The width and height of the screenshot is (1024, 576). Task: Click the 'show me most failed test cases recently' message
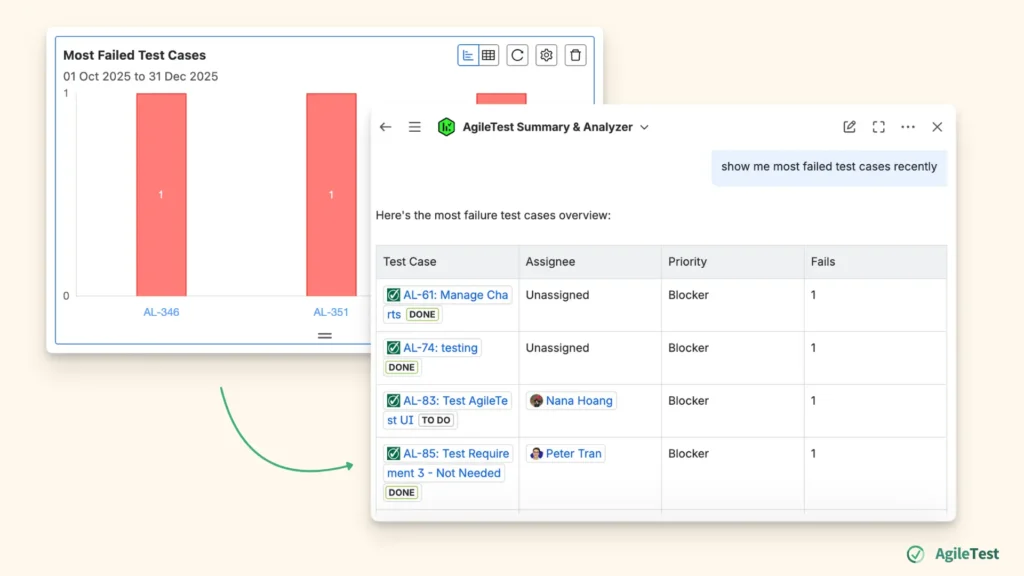click(829, 167)
